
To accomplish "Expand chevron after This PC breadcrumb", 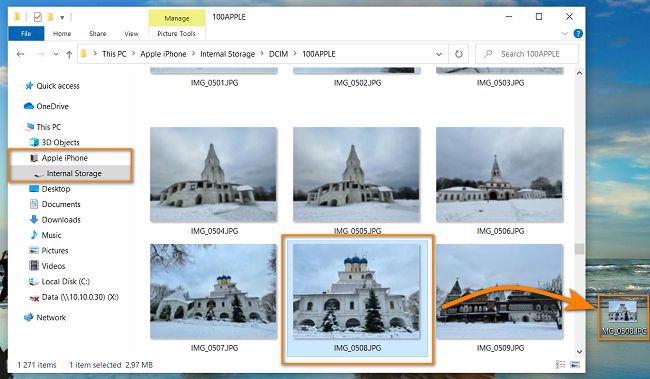I will (133, 54).
